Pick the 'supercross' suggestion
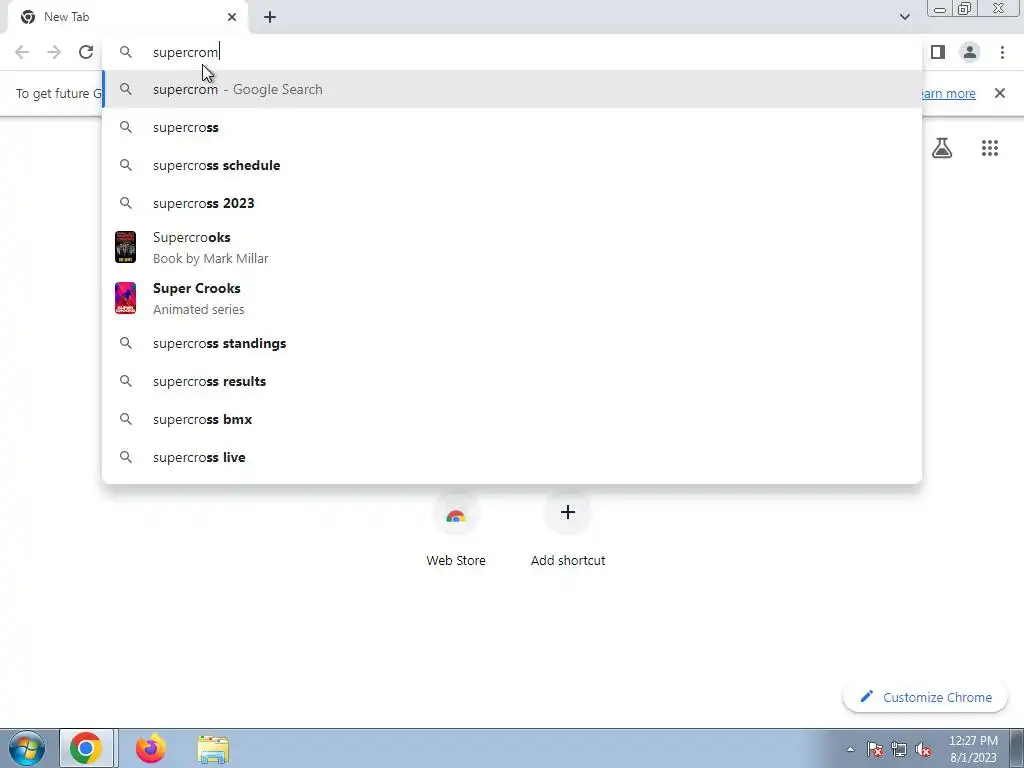1024x768 pixels. pyautogui.click(x=512, y=127)
